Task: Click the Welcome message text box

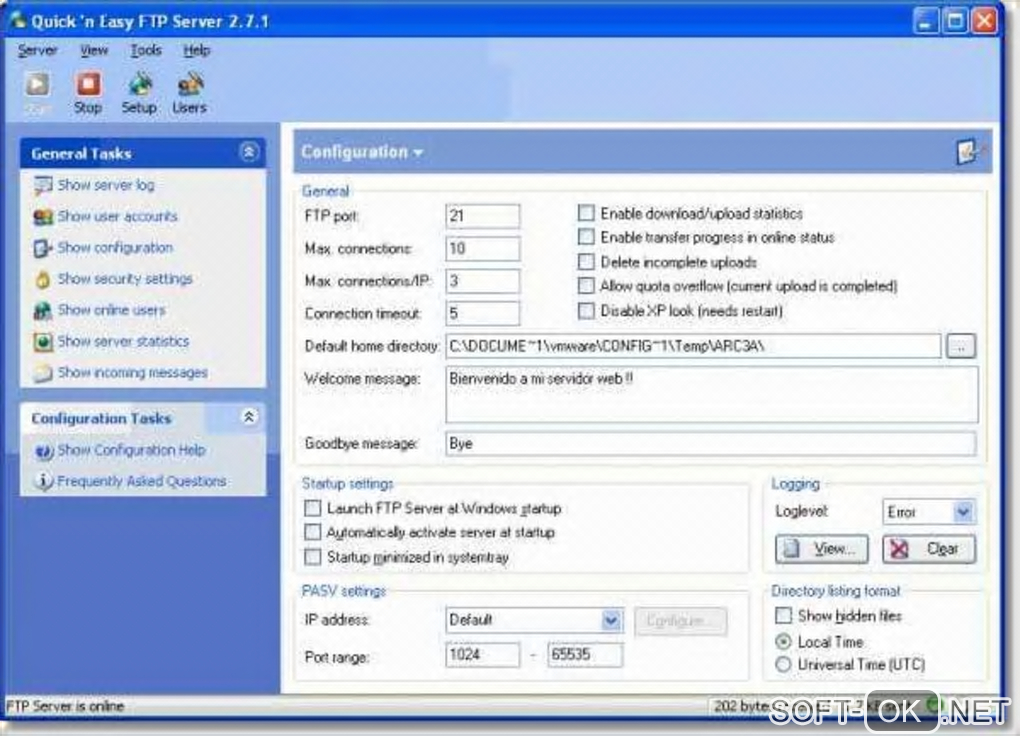Action: point(712,394)
